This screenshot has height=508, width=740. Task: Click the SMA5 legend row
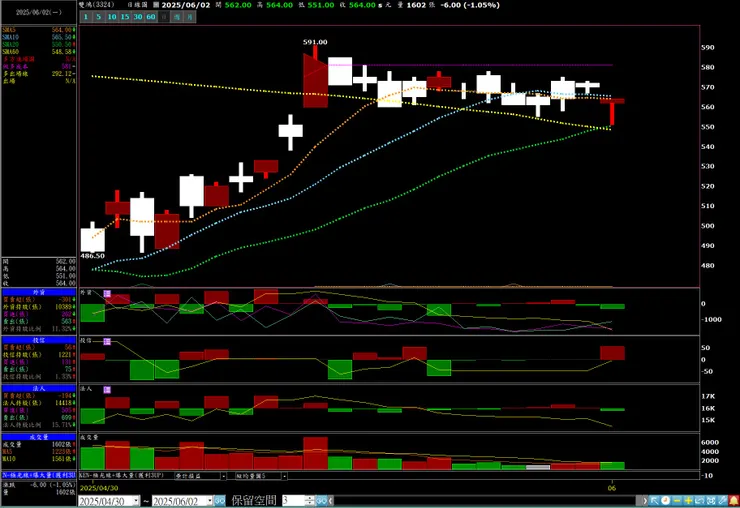pyautogui.click(x=39, y=30)
